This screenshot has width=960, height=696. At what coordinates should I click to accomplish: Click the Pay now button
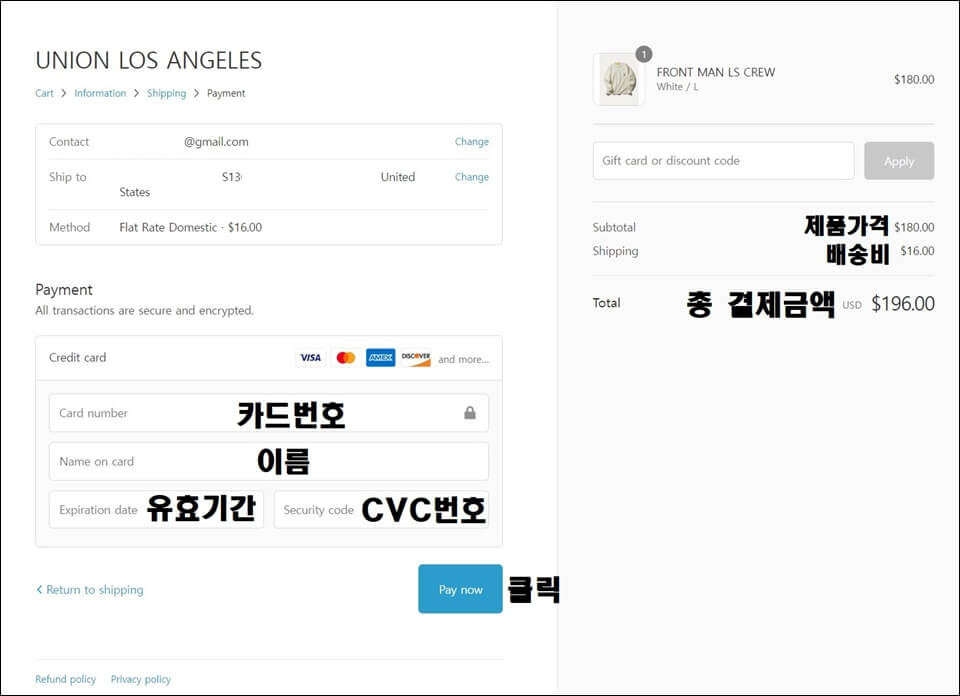coord(460,589)
